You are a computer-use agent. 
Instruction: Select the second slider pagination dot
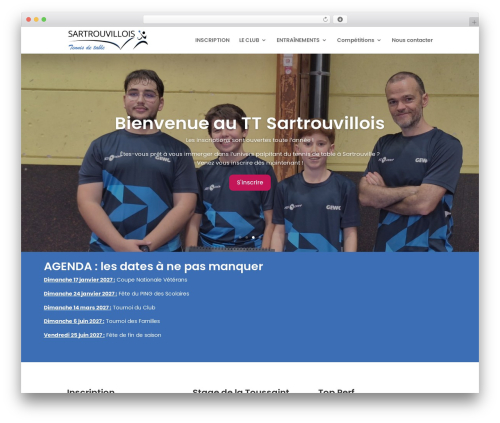247,237
